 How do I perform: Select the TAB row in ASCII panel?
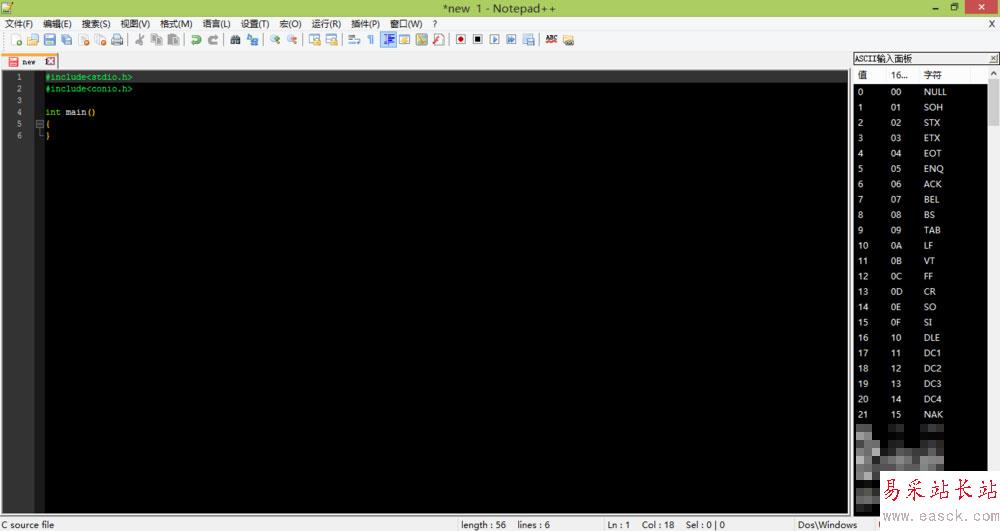(920, 230)
